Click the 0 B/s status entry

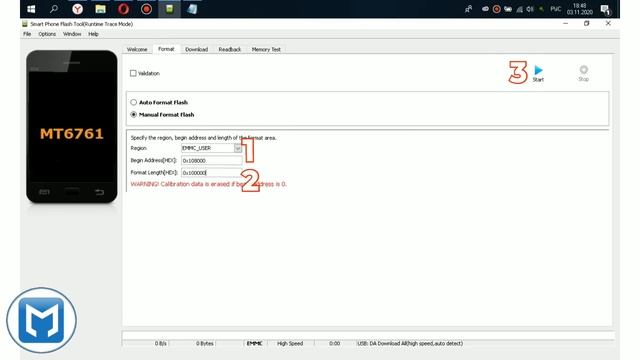161,343
